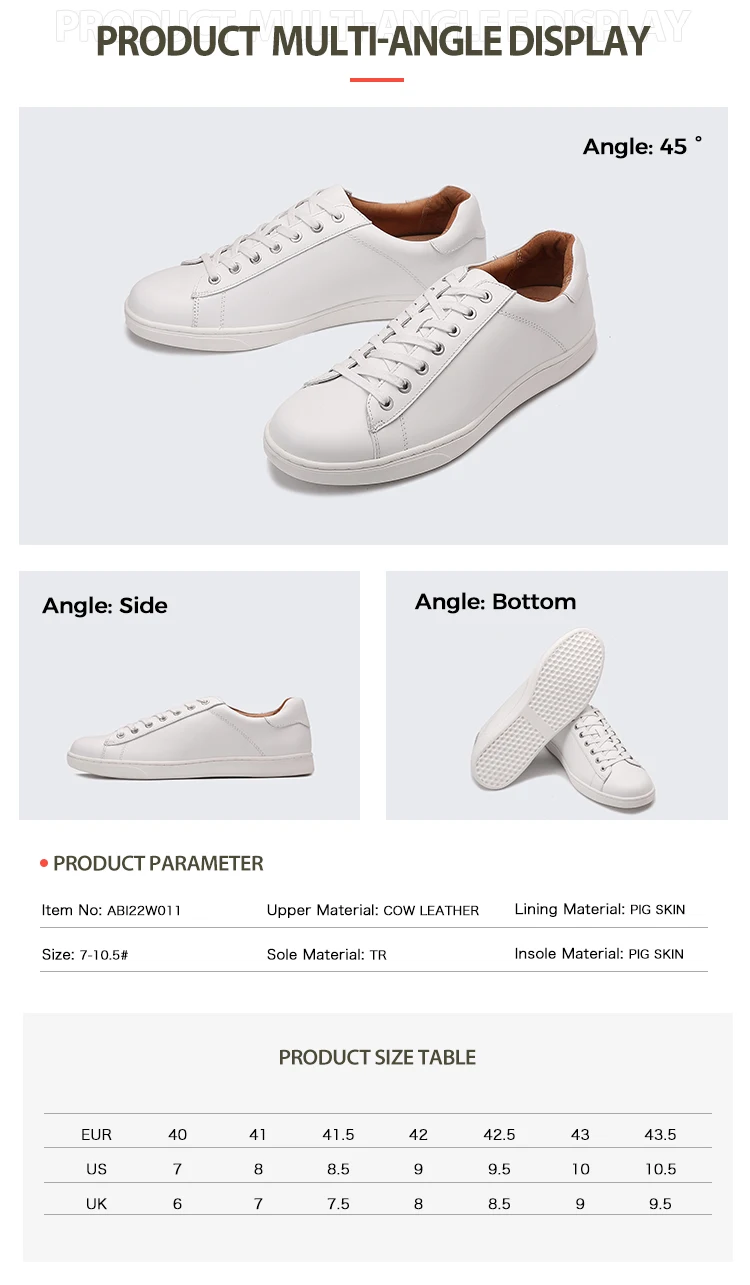Viewport: 750px width, 1285px height.
Task: Click the Upper Material Cow Leather entry
Action: click(x=373, y=910)
